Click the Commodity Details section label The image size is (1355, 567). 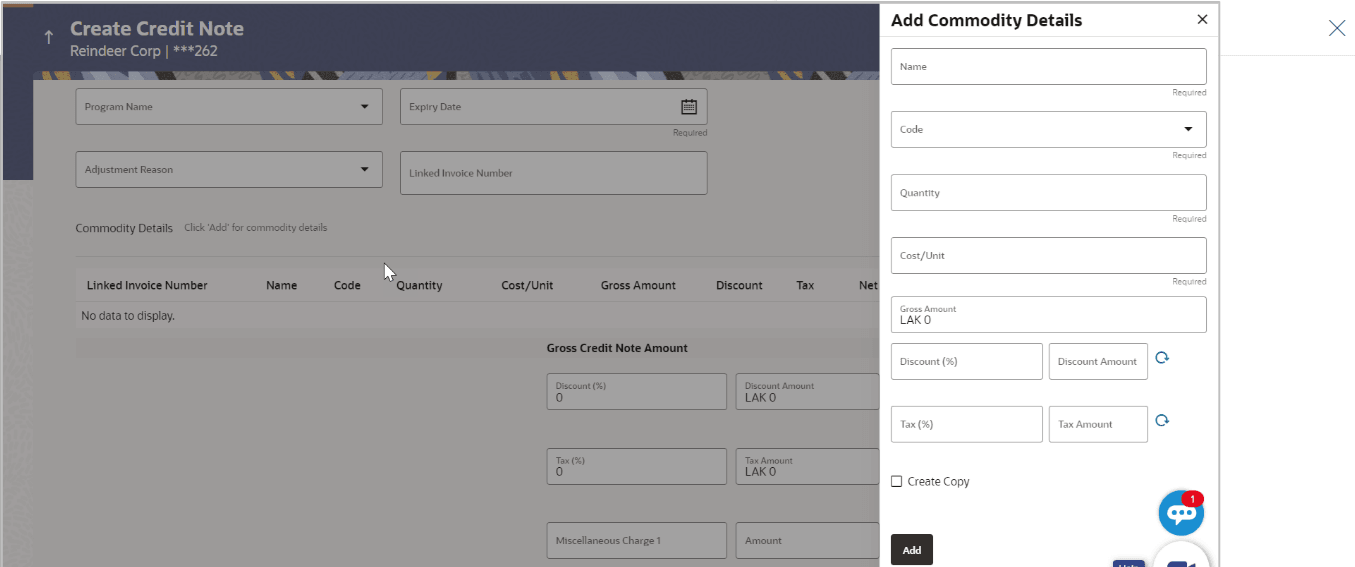pos(124,228)
